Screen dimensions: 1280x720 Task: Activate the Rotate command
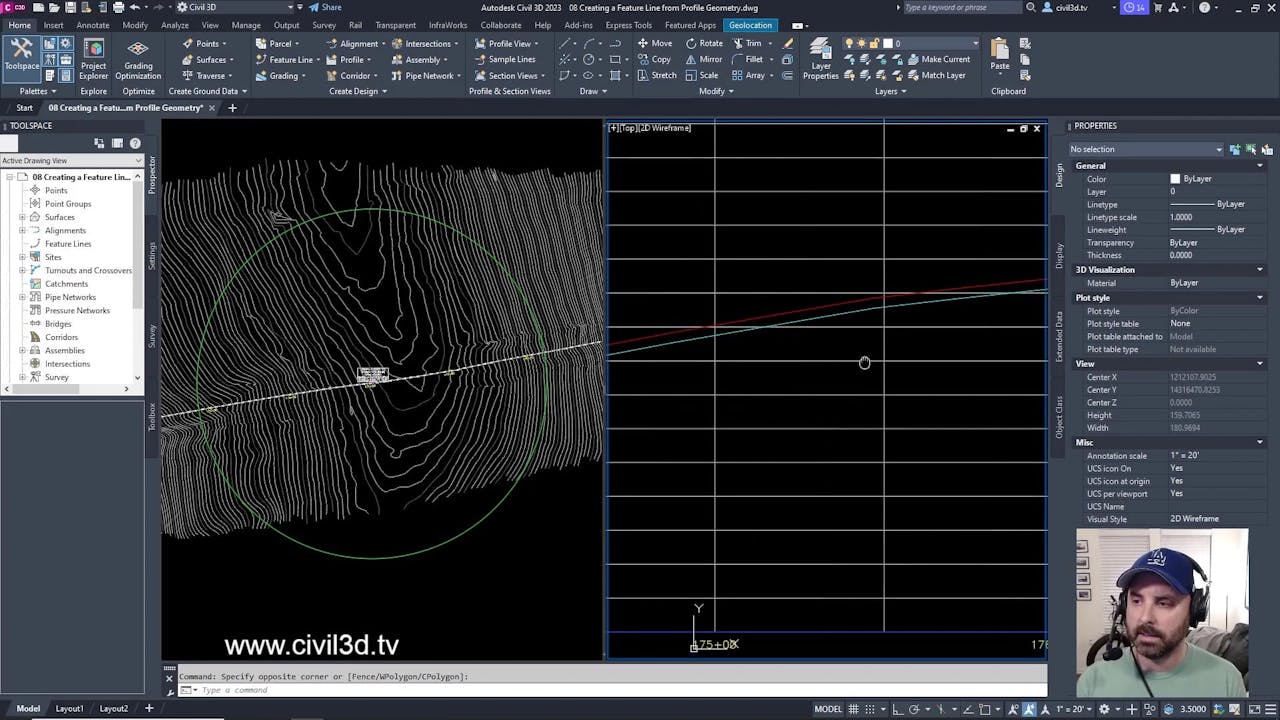pos(710,43)
